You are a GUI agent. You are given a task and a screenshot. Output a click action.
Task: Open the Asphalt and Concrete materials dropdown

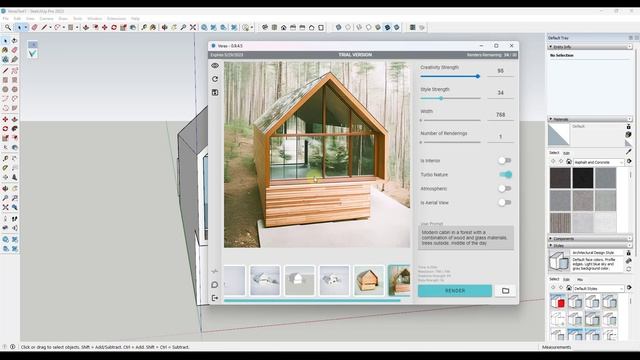(599, 162)
